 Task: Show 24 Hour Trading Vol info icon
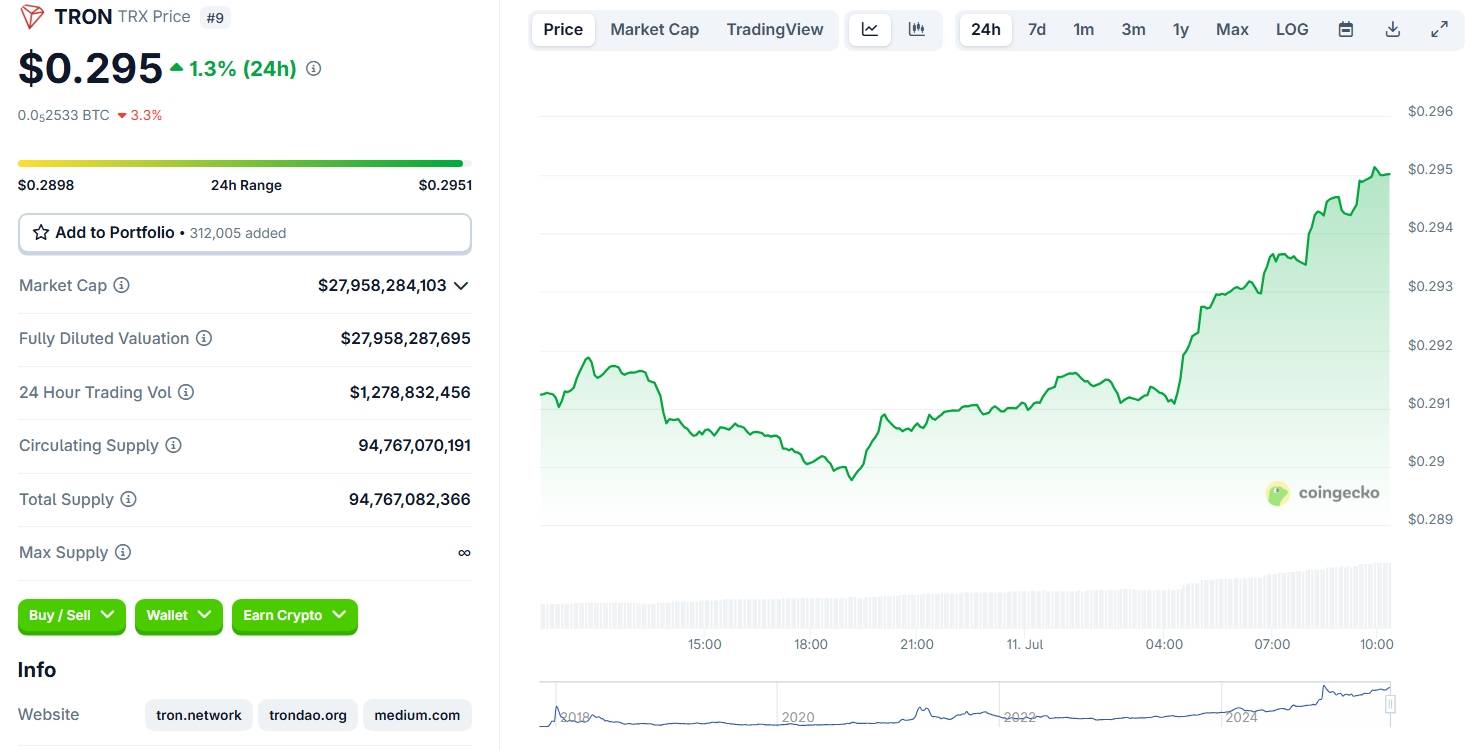pyautogui.click(x=186, y=392)
